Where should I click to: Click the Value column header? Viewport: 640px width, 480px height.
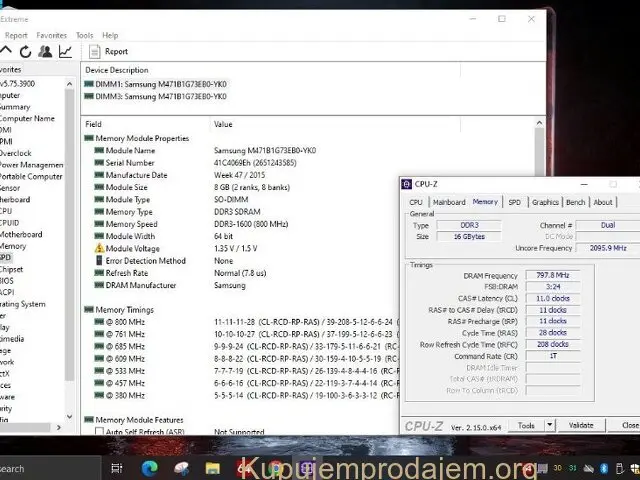(x=224, y=124)
